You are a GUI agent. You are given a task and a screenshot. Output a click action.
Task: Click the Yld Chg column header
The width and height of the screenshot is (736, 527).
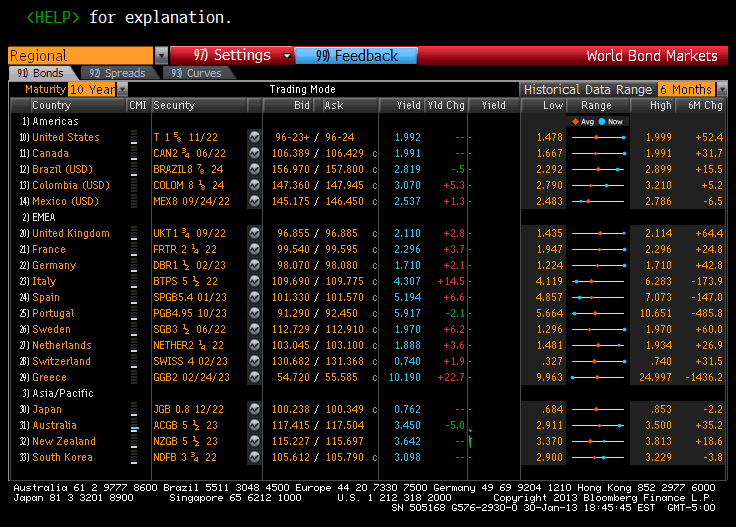pos(446,105)
